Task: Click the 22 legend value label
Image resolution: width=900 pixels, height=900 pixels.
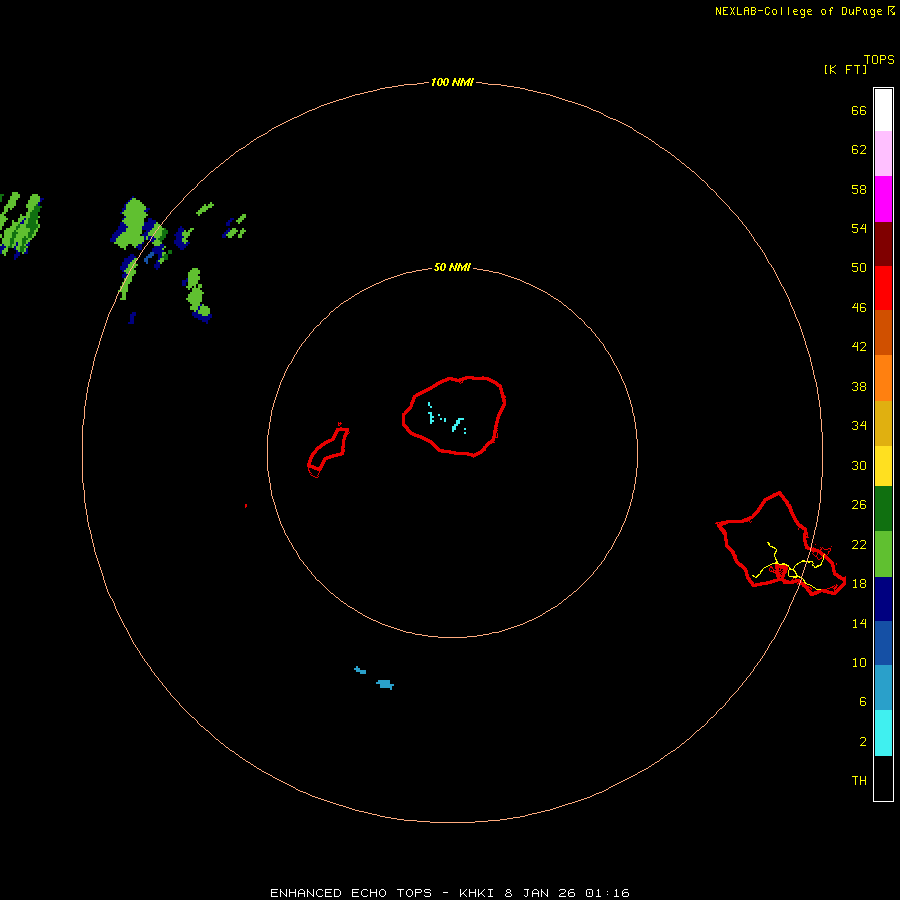Action: (x=859, y=545)
